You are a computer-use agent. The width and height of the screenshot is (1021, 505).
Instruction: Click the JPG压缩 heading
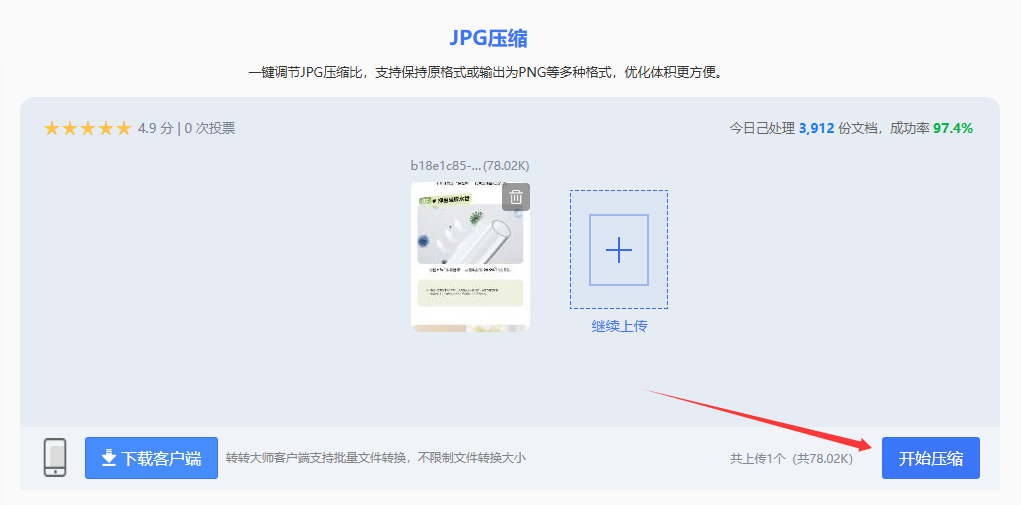click(x=488, y=38)
